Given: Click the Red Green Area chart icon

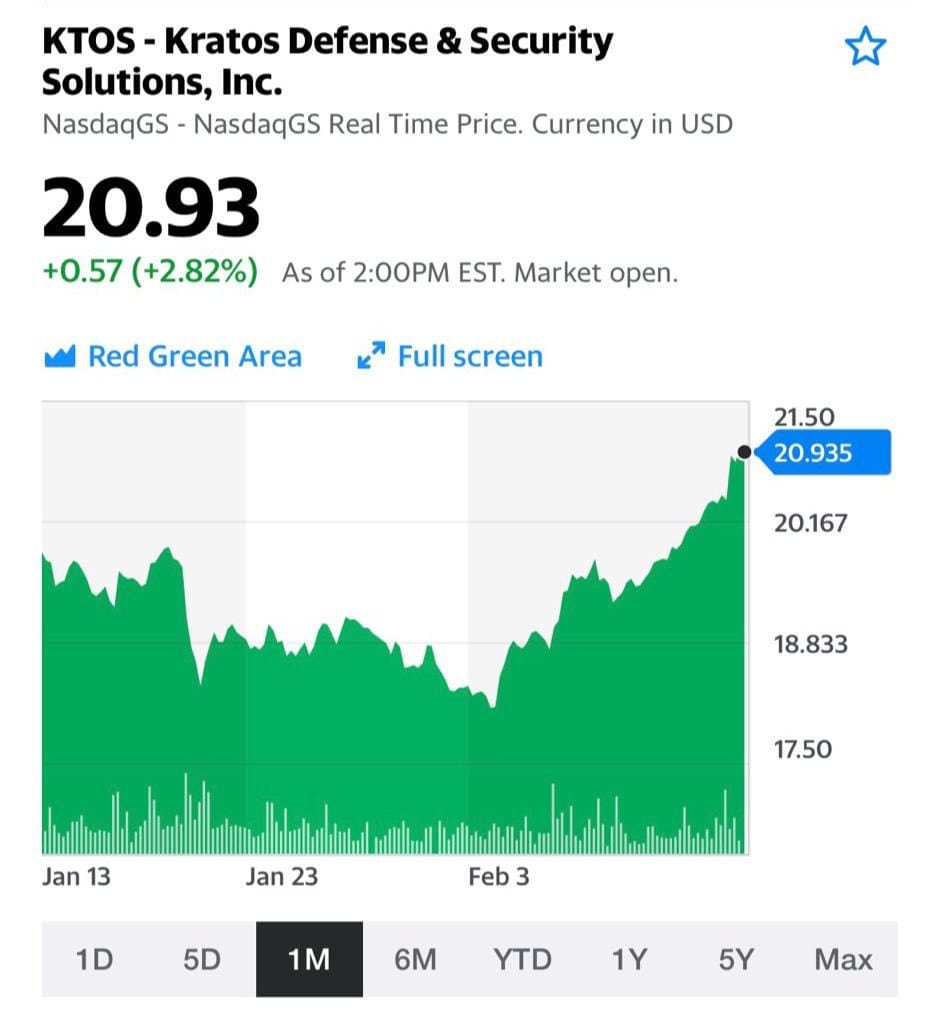Looking at the screenshot, I should click(61, 357).
